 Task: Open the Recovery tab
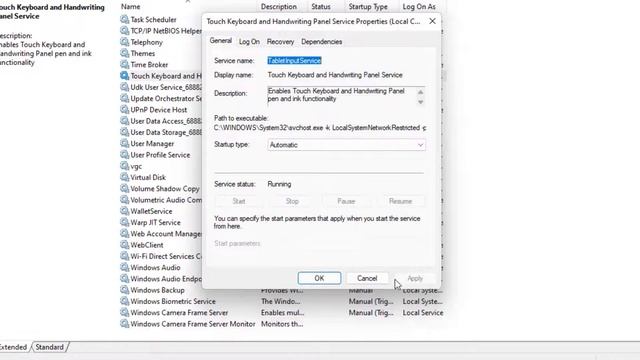(280, 42)
